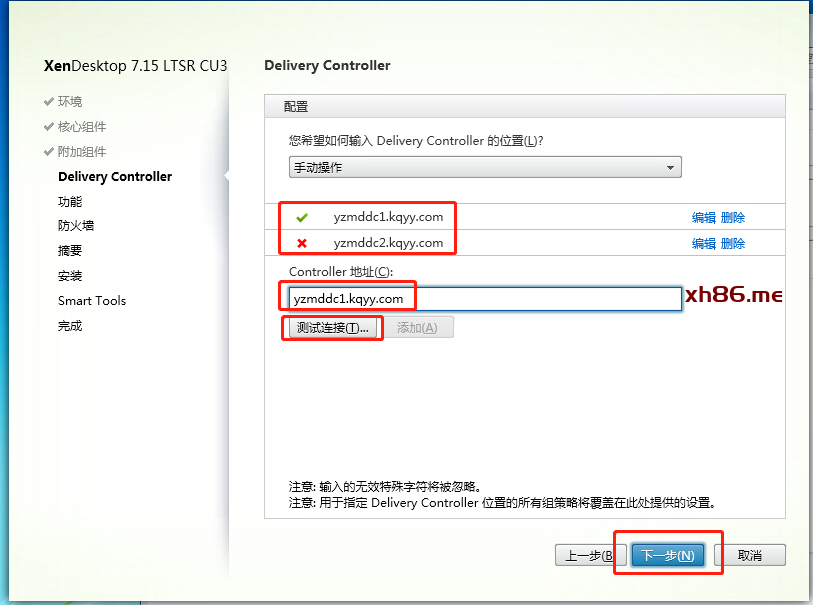Click the 添加 button
The height and width of the screenshot is (605, 813).
pos(417,328)
